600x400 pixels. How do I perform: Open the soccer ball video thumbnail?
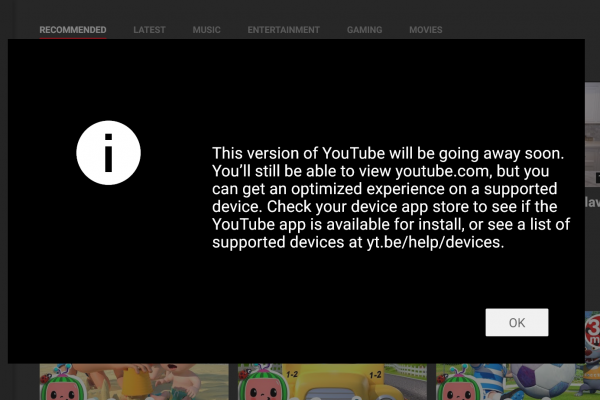518,382
